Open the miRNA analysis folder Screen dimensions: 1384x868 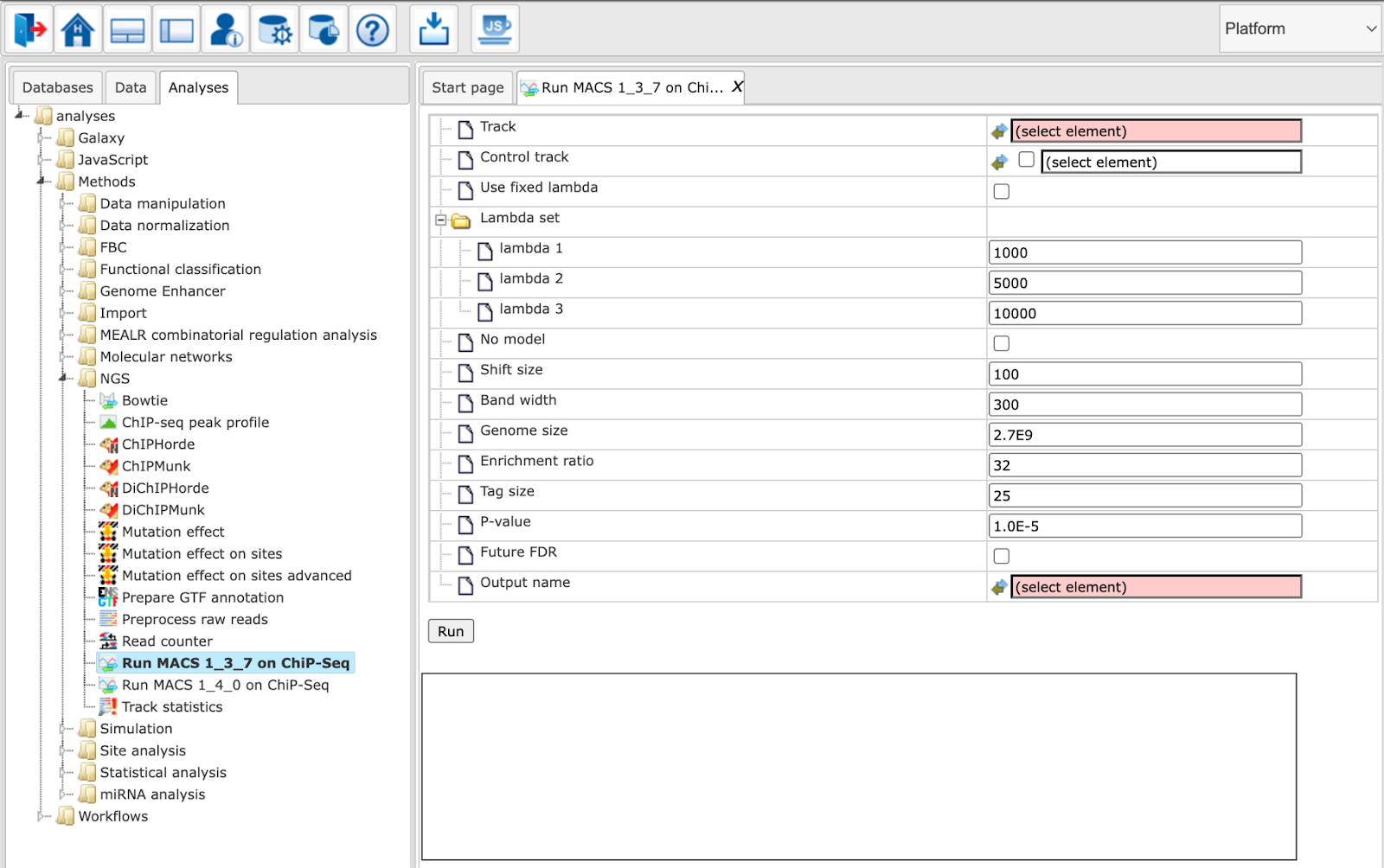click(x=152, y=795)
